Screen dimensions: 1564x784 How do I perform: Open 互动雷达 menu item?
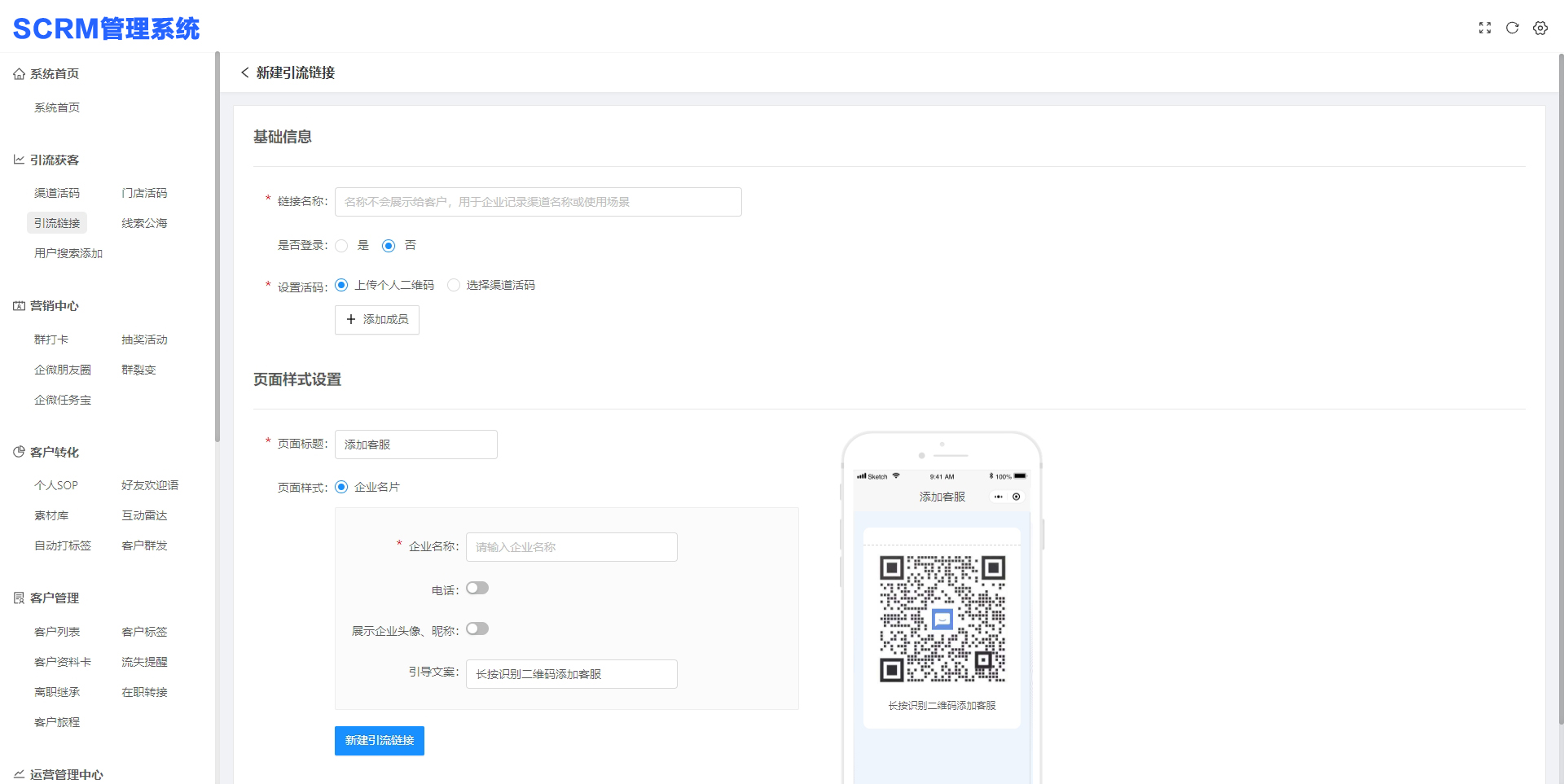point(144,515)
